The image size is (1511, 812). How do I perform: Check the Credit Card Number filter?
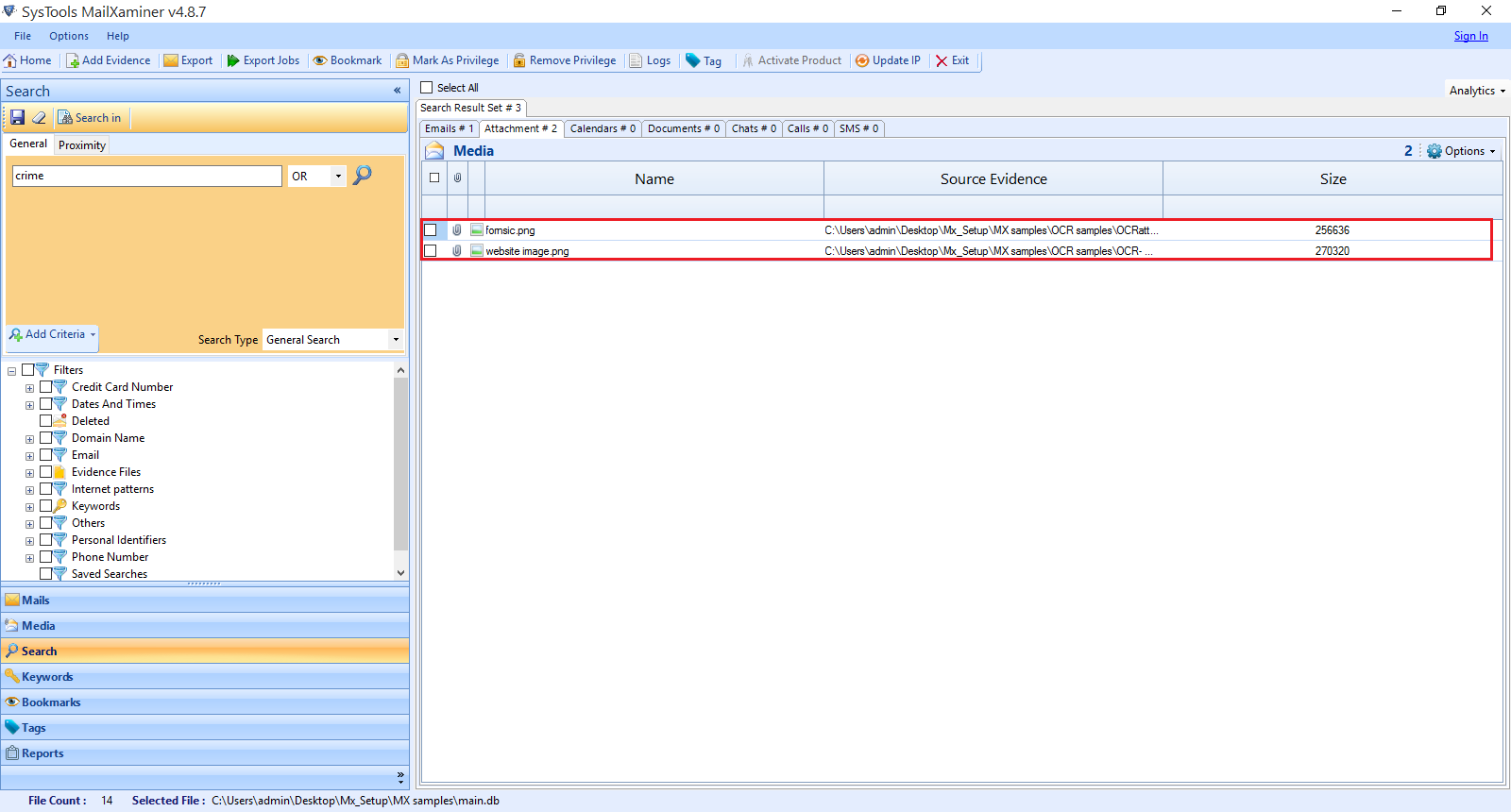[46, 387]
